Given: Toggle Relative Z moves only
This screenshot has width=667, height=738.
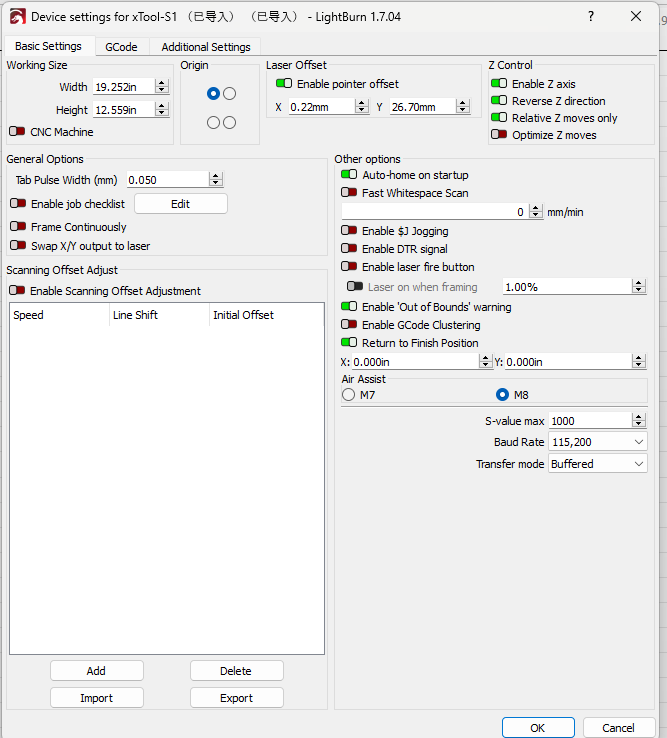Looking at the screenshot, I should coord(499,117).
